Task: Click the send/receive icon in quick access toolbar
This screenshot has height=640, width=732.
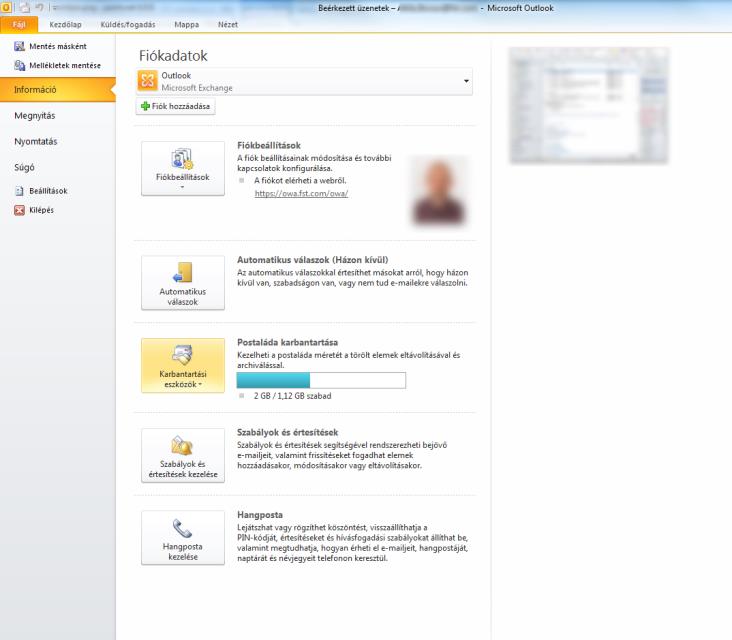Action: 24,7
